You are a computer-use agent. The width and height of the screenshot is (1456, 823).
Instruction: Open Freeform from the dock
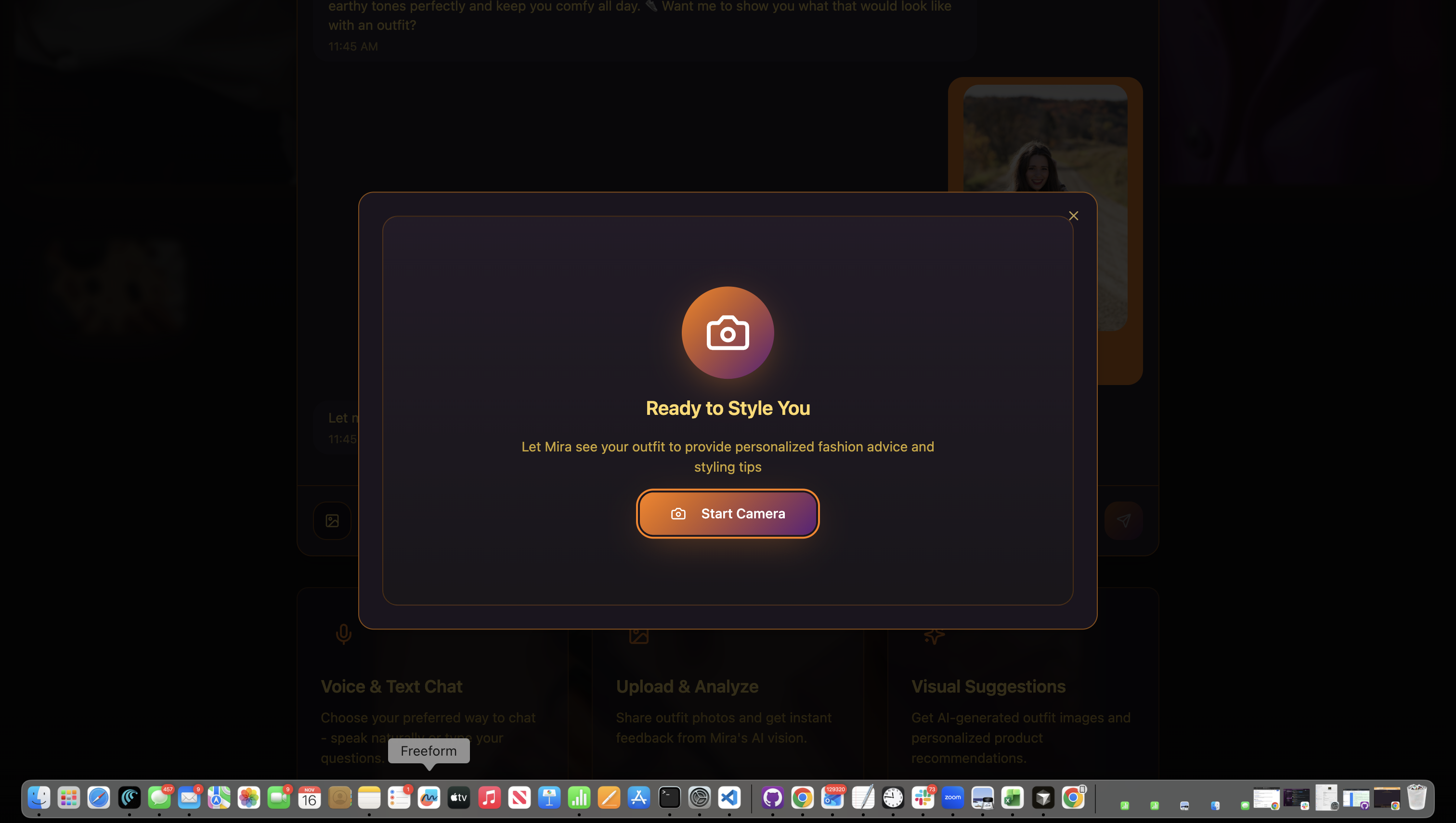[x=429, y=797]
